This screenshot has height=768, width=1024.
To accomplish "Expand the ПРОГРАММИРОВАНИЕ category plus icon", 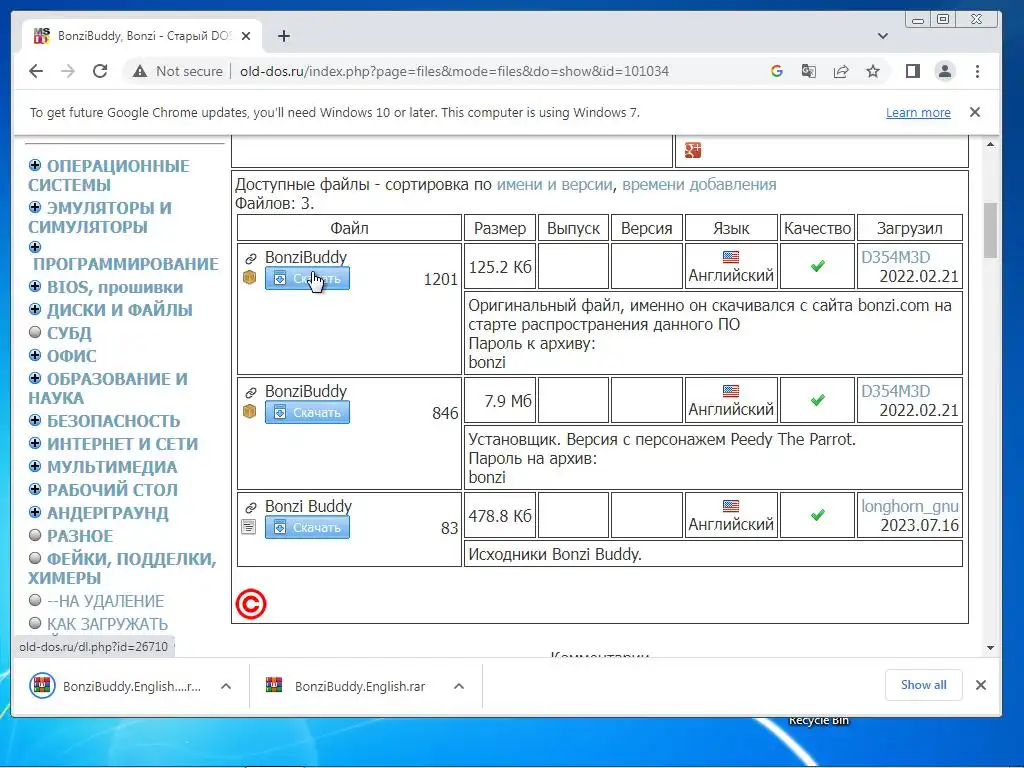I will pyautogui.click(x=35, y=247).
